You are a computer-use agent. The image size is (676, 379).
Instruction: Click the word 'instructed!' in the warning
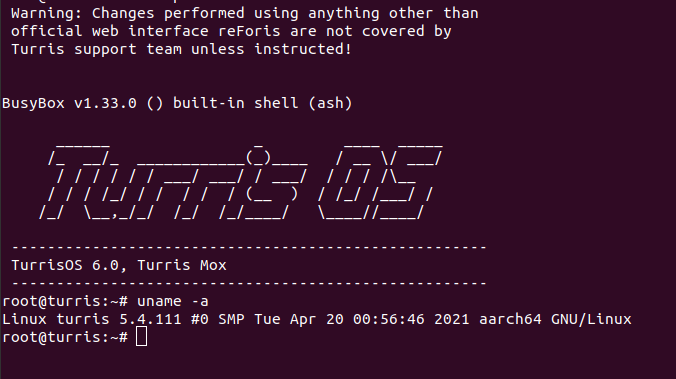point(303,49)
